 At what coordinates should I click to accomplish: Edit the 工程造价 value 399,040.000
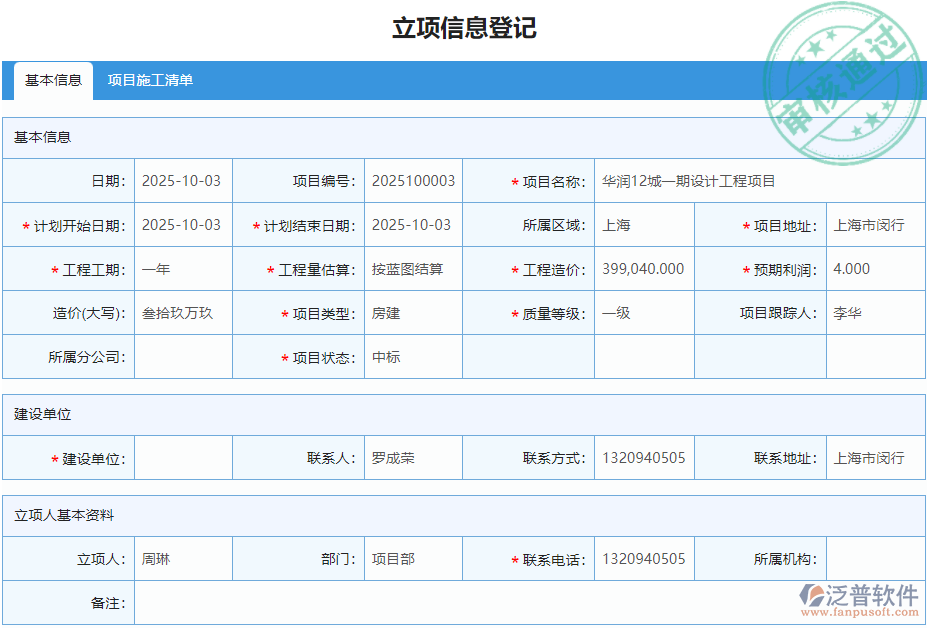point(644,268)
